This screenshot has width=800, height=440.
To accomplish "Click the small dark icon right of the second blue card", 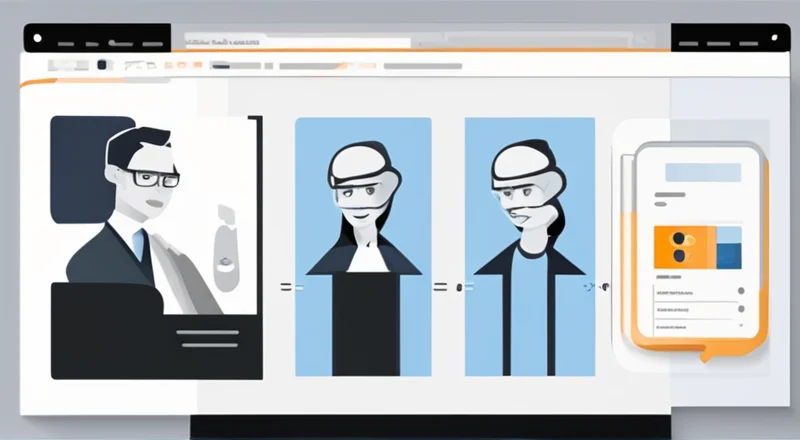I will [604, 286].
